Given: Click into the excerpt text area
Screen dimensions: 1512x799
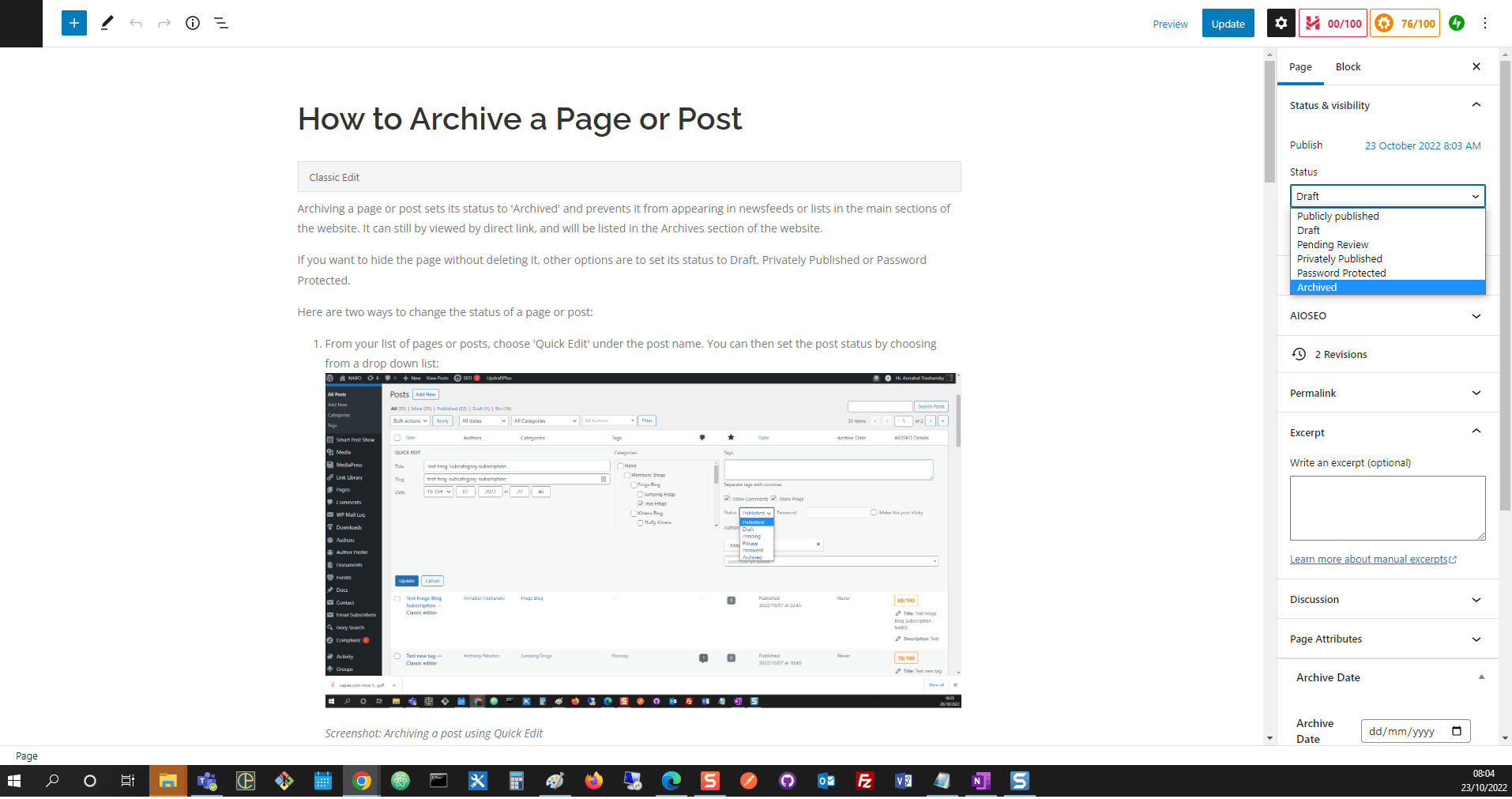Looking at the screenshot, I should pyautogui.click(x=1386, y=507).
